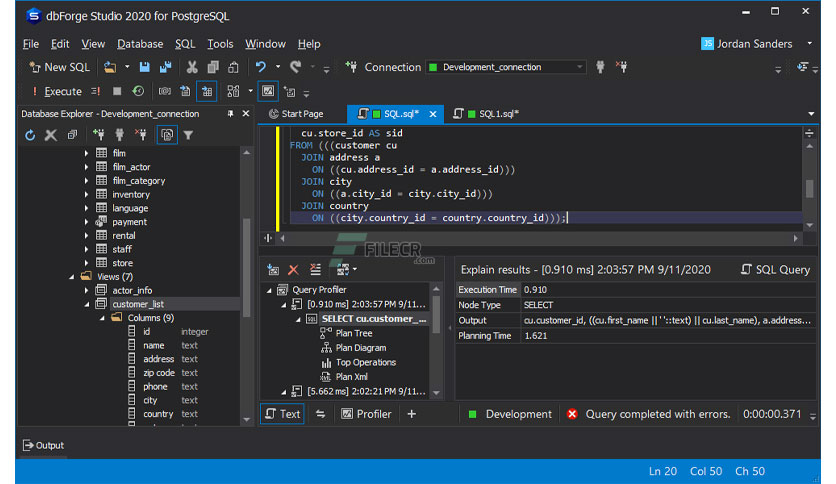This screenshot has width=836, height=484.
Task: Click the green execution history clock icon
Action: (138, 91)
